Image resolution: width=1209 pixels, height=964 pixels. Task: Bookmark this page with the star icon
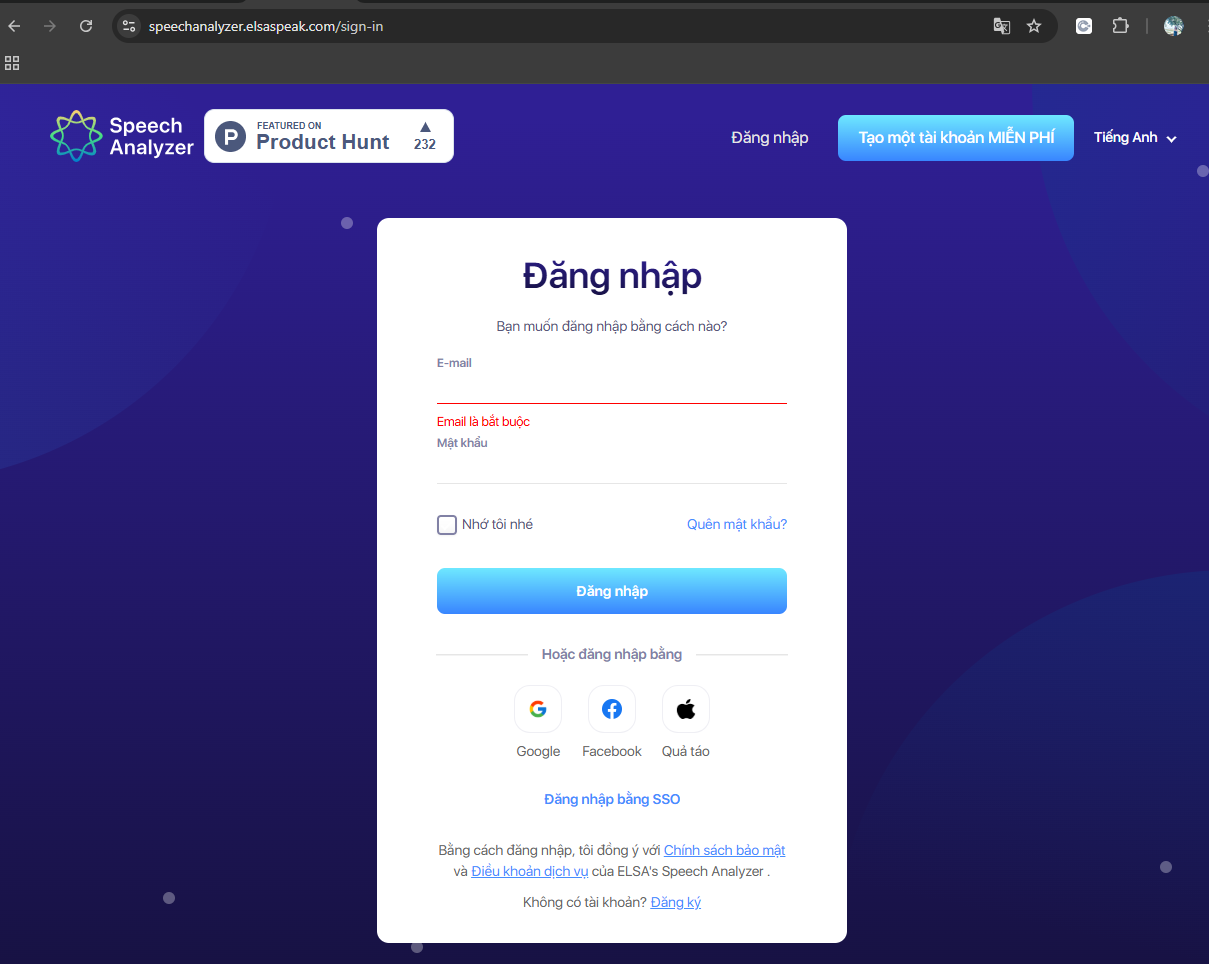coord(1034,26)
